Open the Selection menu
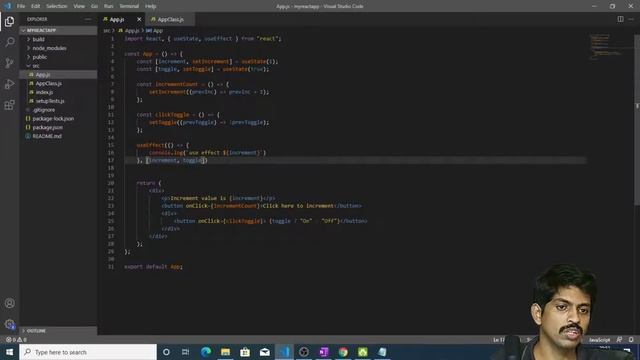Screen dimensions: 640x360 click(56, 6)
